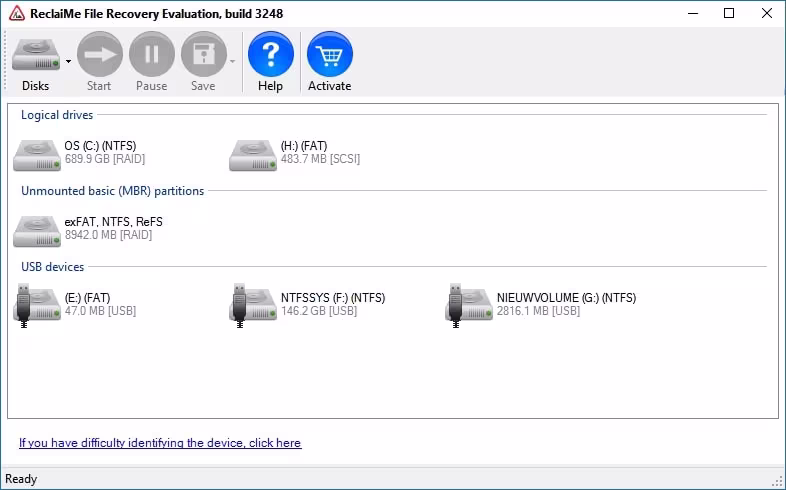Click the '(E:) (FAT)' label

87,298
